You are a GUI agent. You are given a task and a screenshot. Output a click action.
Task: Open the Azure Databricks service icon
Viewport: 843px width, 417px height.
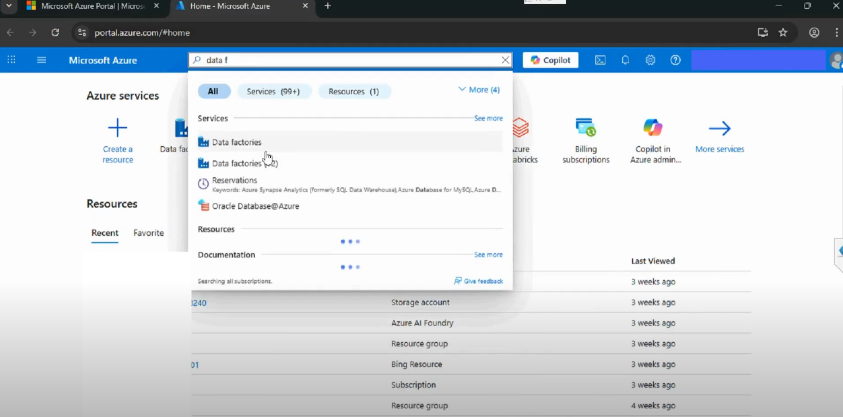(x=520, y=128)
